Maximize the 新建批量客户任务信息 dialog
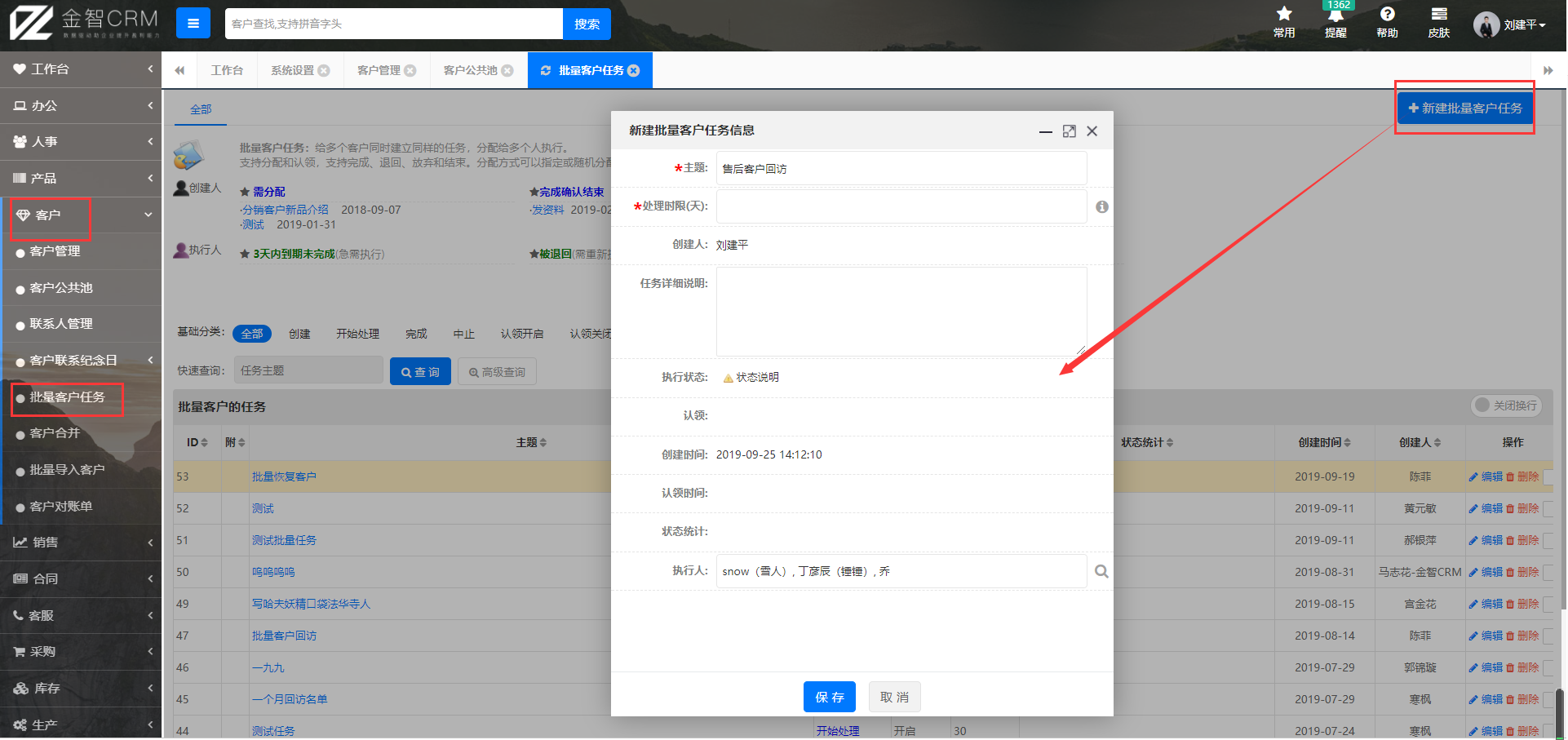Screen dimensions: 1568x740 pyautogui.click(x=1070, y=131)
